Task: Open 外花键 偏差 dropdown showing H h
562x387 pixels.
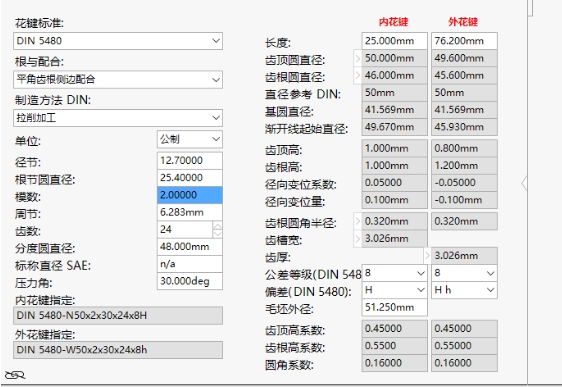Action: [464, 290]
